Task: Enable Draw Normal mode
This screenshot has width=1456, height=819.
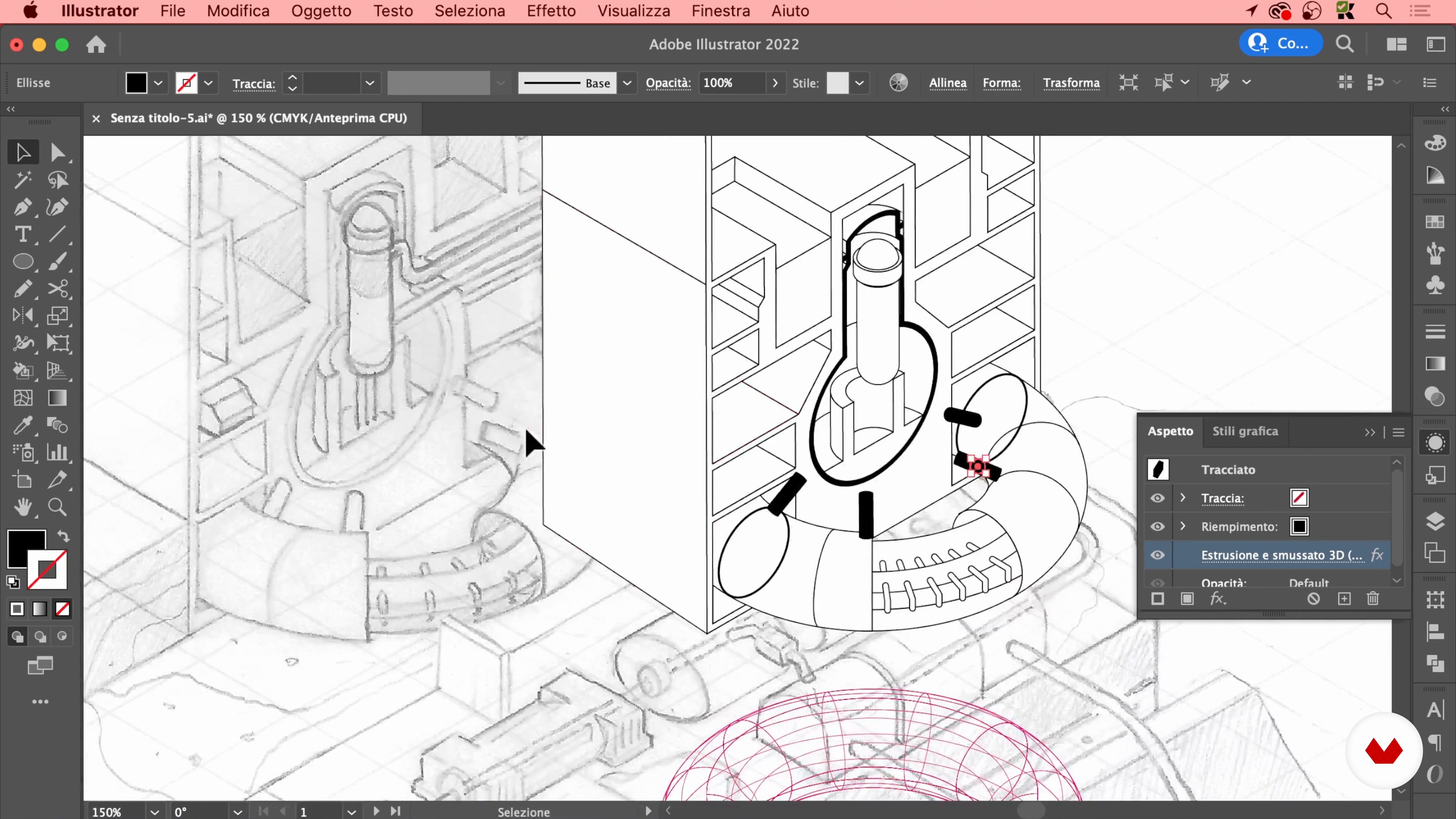Action: pyautogui.click(x=17, y=637)
